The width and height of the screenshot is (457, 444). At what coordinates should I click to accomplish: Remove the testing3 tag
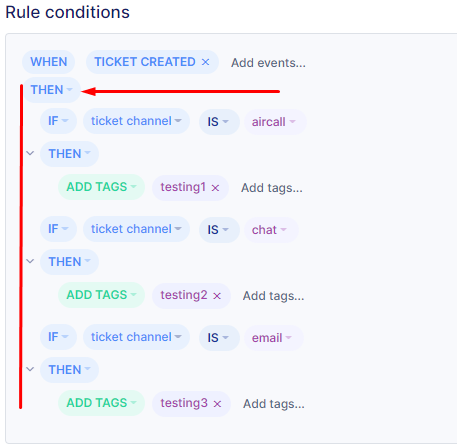[217, 404]
